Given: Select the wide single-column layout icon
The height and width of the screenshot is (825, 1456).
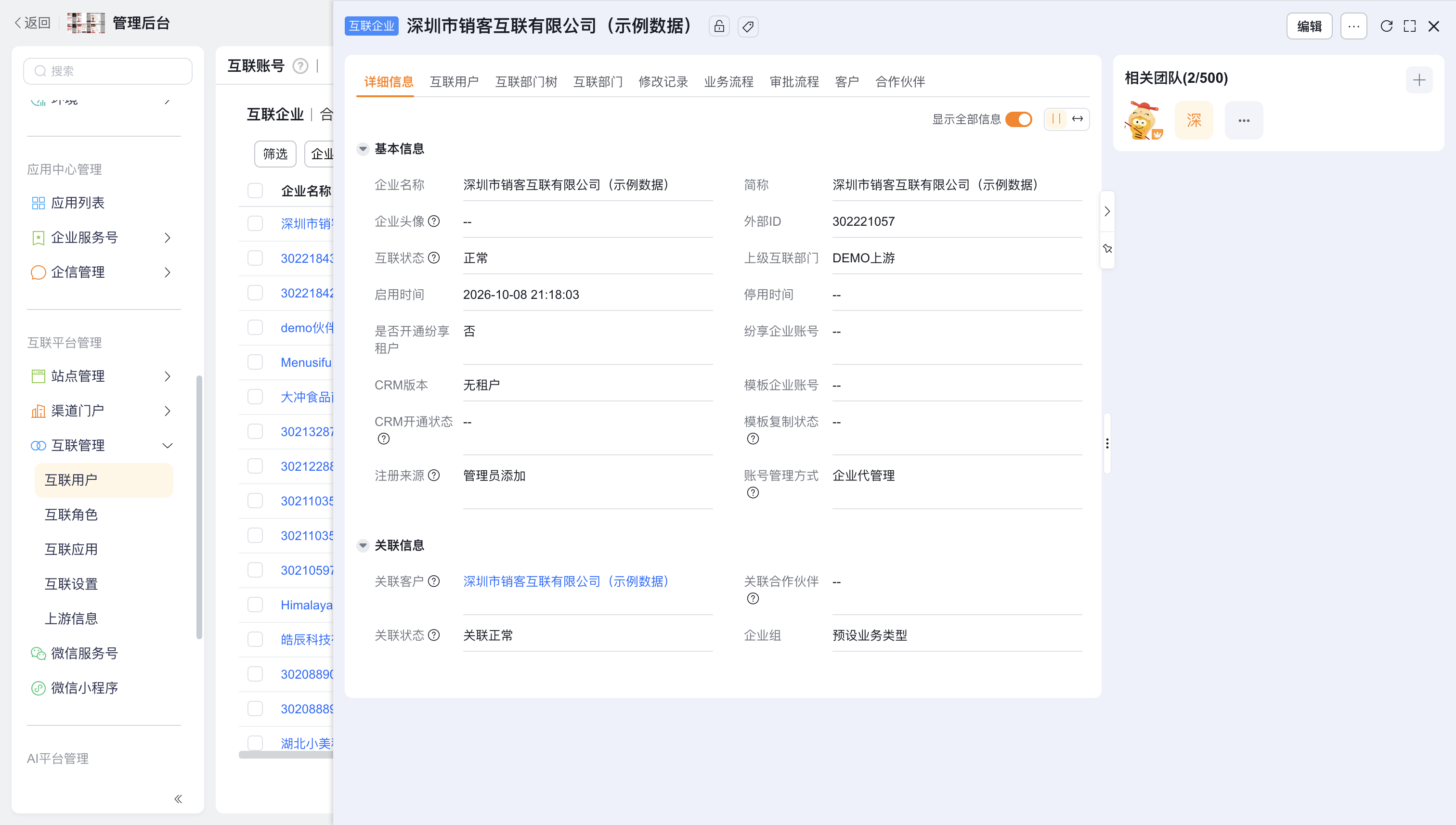Looking at the screenshot, I should [1078, 119].
